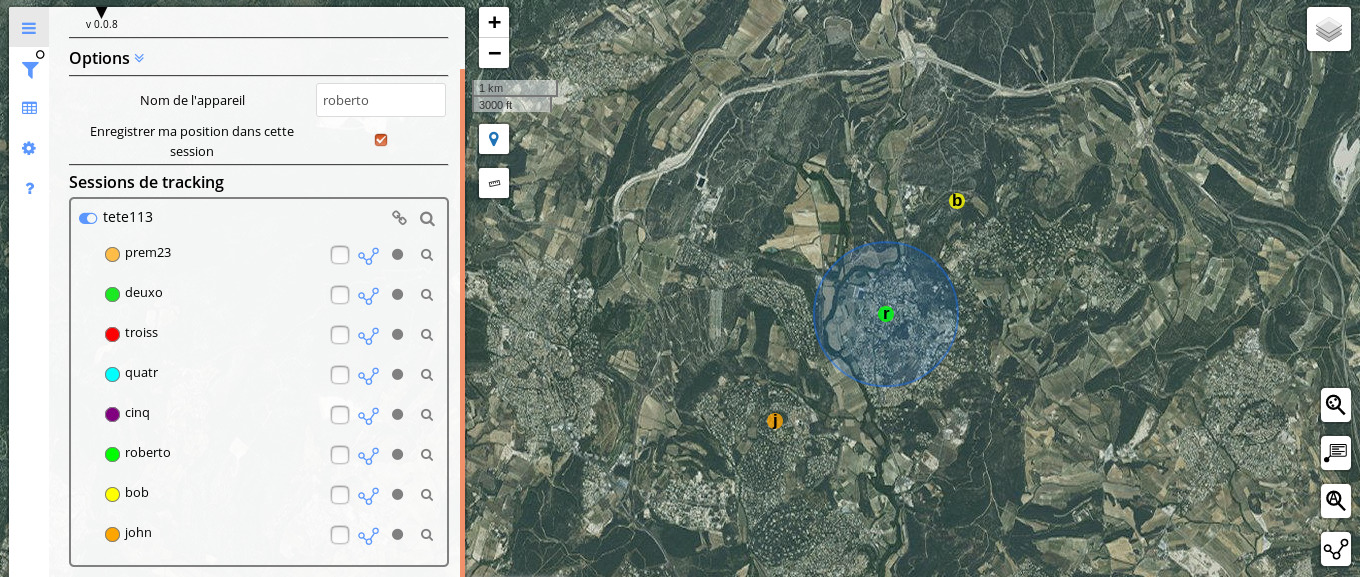Zoom to roberto using its magnifier icon
This screenshot has height=577, width=1360.
(427, 455)
